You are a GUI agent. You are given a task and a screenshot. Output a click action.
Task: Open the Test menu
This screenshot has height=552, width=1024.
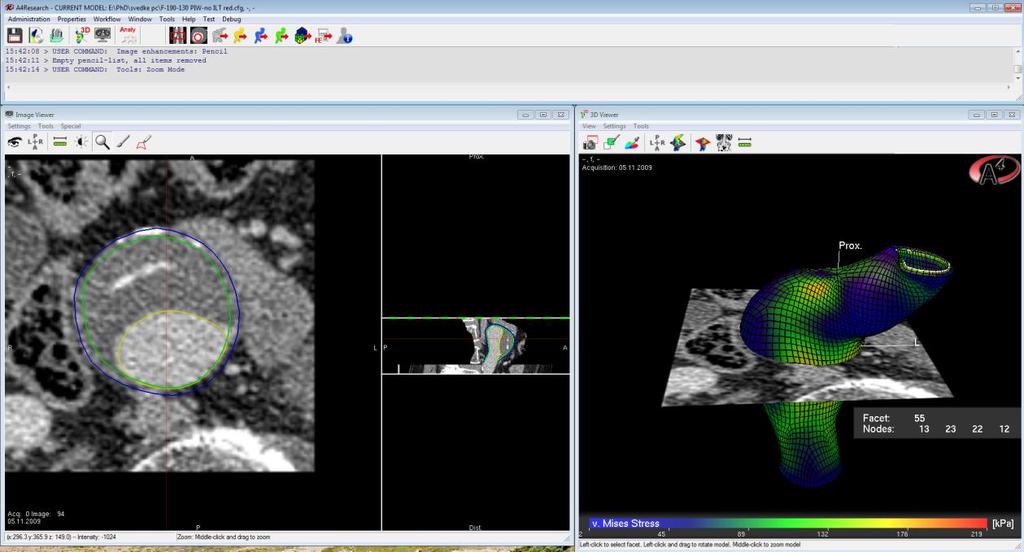[x=209, y=19]
